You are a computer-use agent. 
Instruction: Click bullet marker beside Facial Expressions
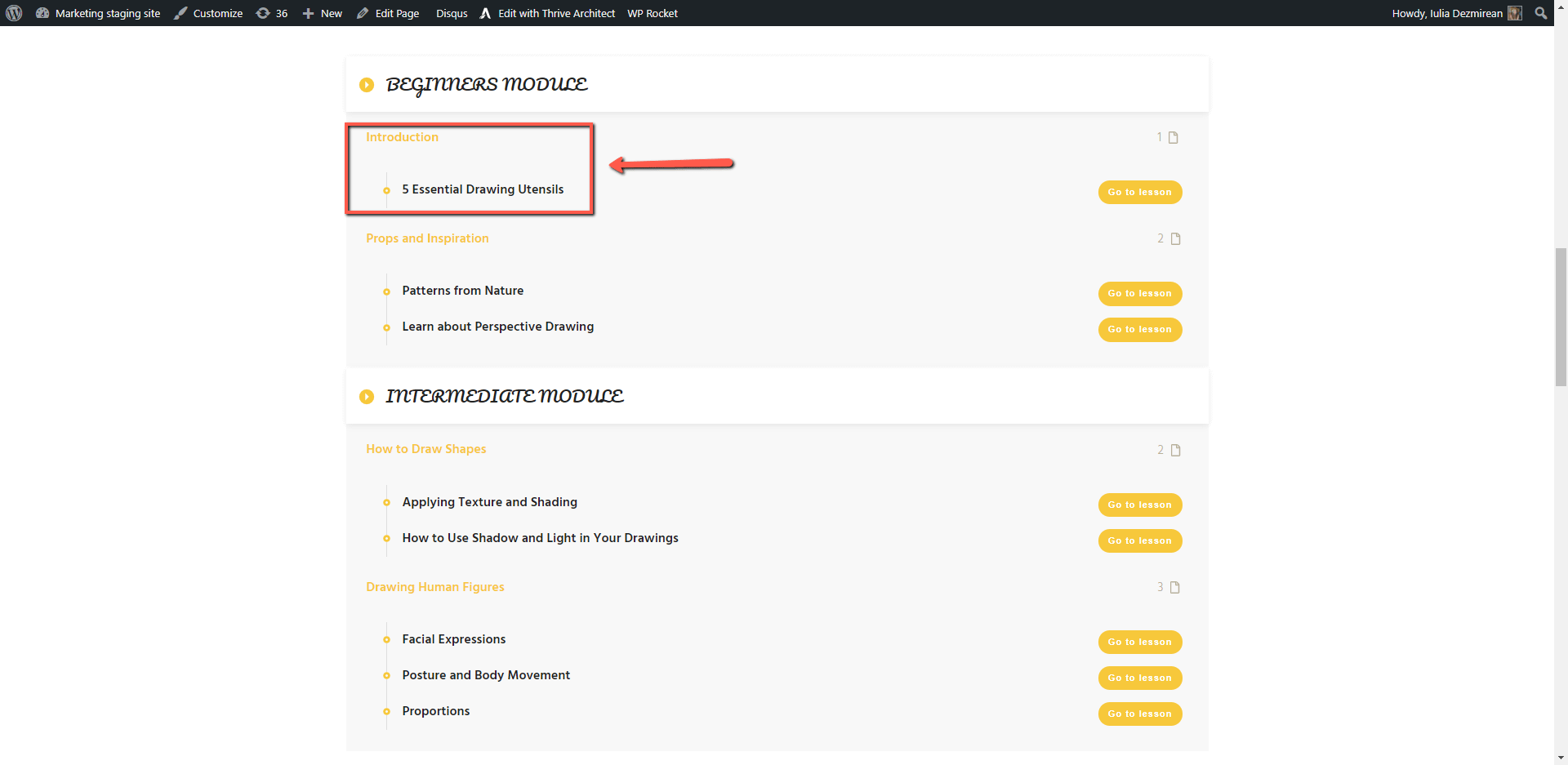[x=386, y=640]
